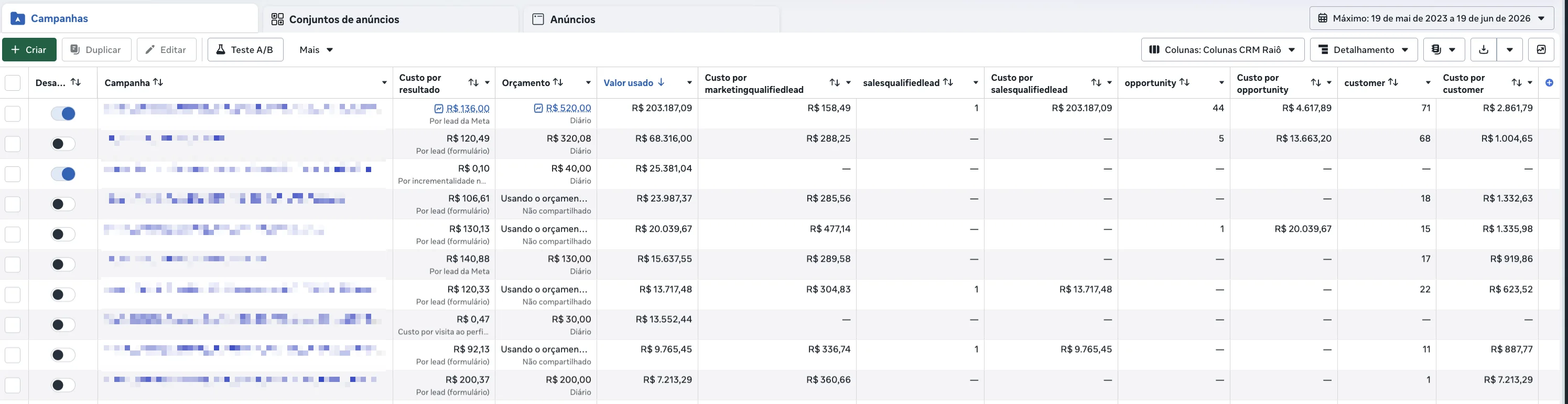Image resolution: width=1568 pixels, height=404 pixels.
Task: Expand the Mais menu
Action: [316, 49]
